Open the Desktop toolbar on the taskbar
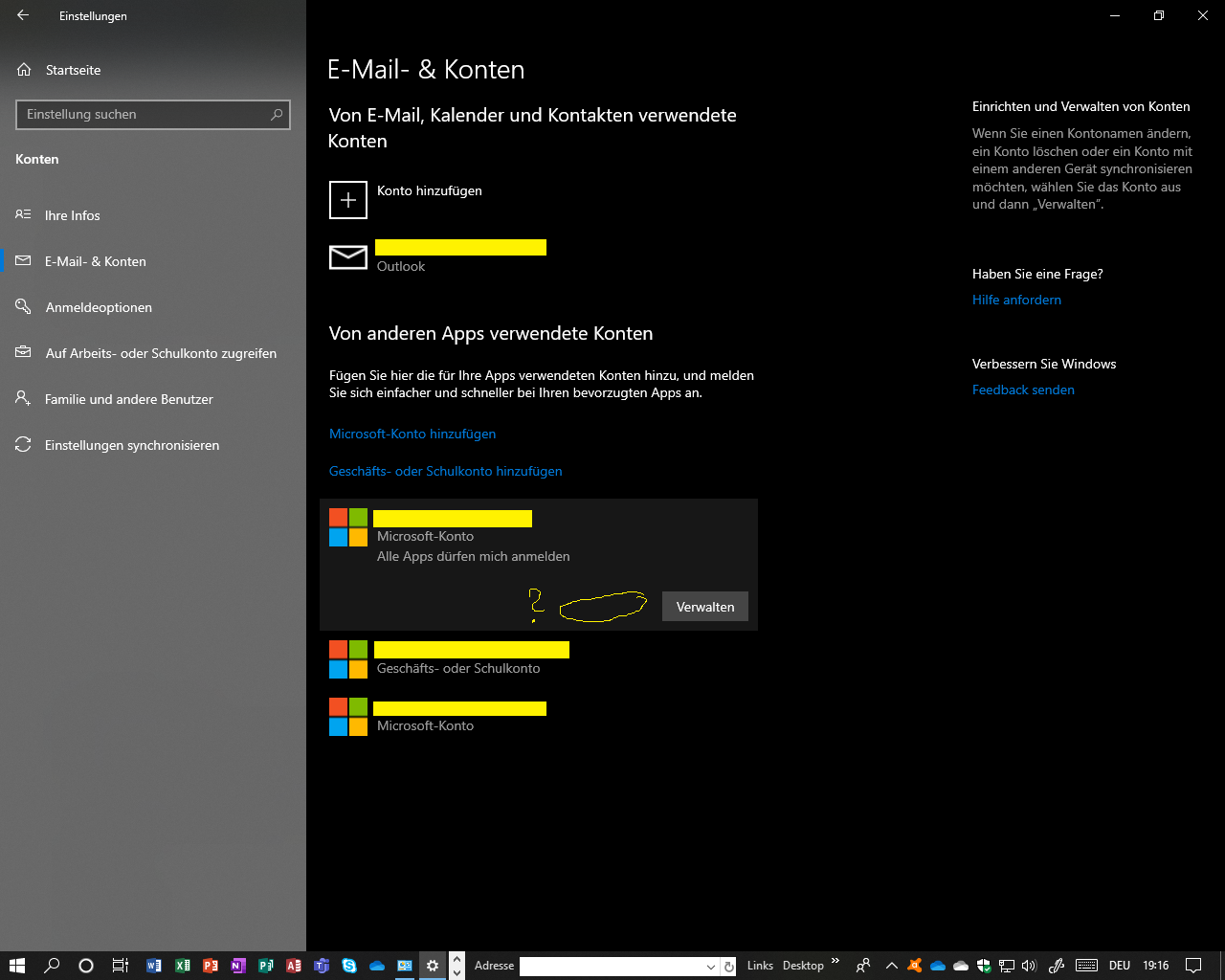Viewport: 1225px width, 980px height. pos(803,966)
